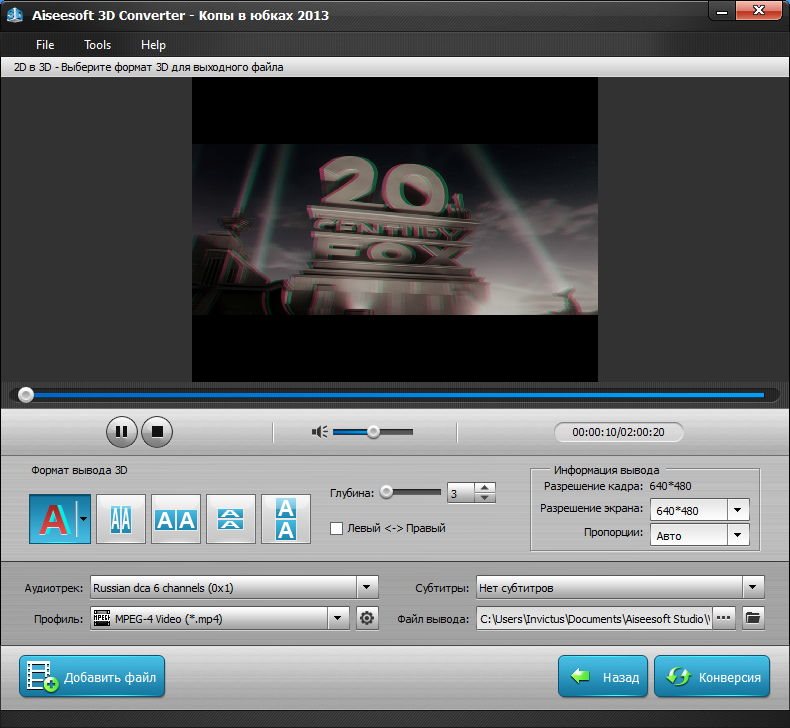This screenshot has height=728, width=790.
Task: Open the output folder
Action: pos(753,618)
